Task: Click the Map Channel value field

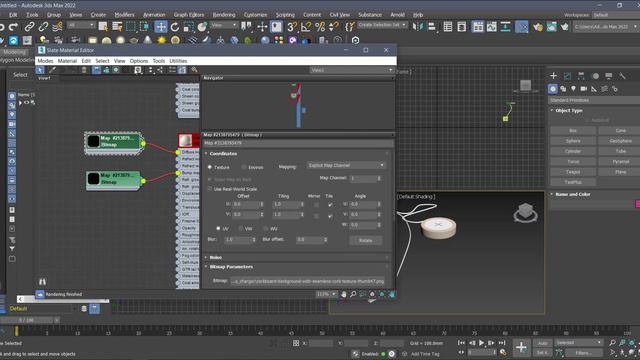Action: (x=363, y=178)
